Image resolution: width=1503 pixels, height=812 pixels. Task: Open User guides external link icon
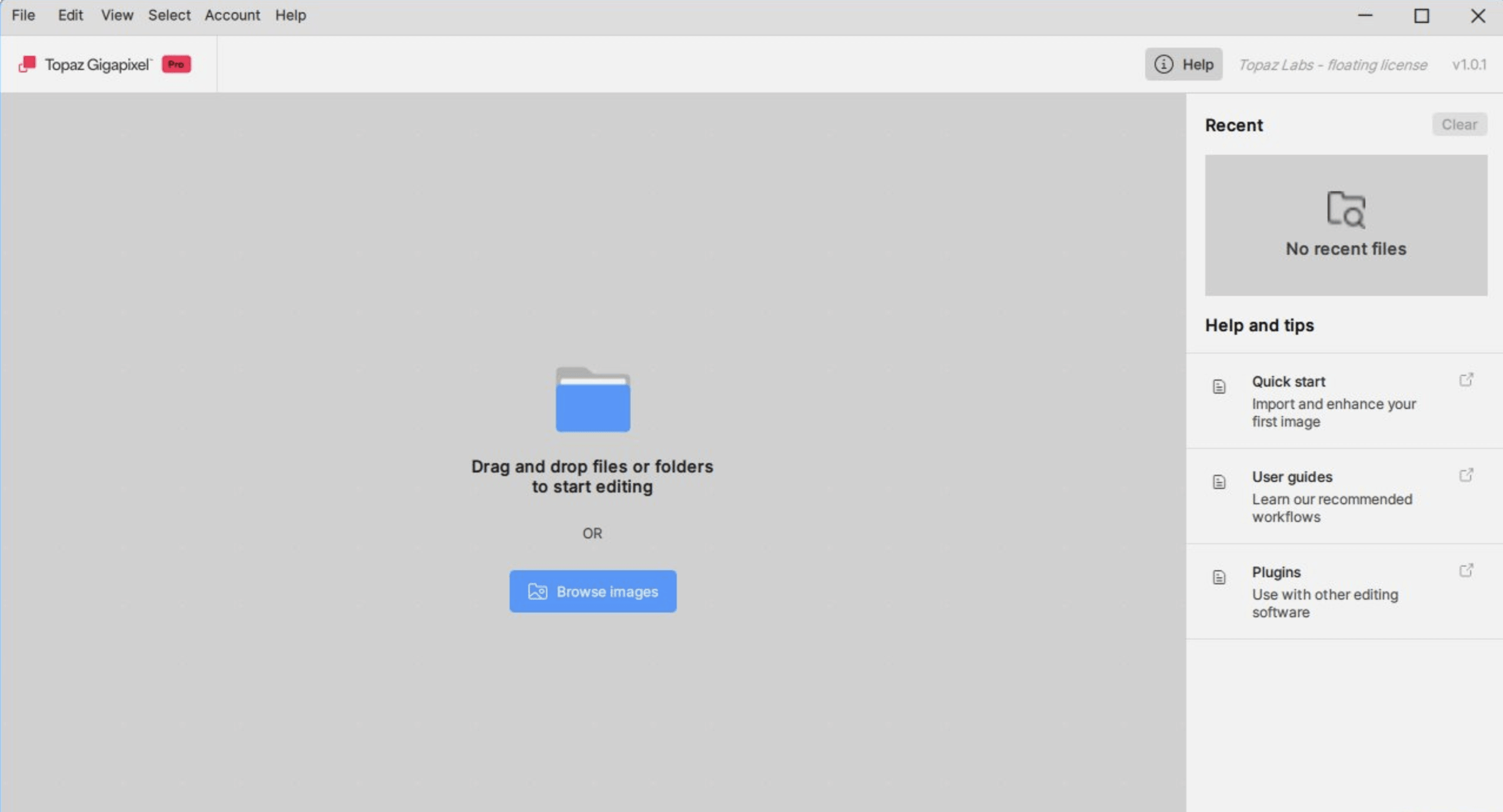[x=1465, y=475]
